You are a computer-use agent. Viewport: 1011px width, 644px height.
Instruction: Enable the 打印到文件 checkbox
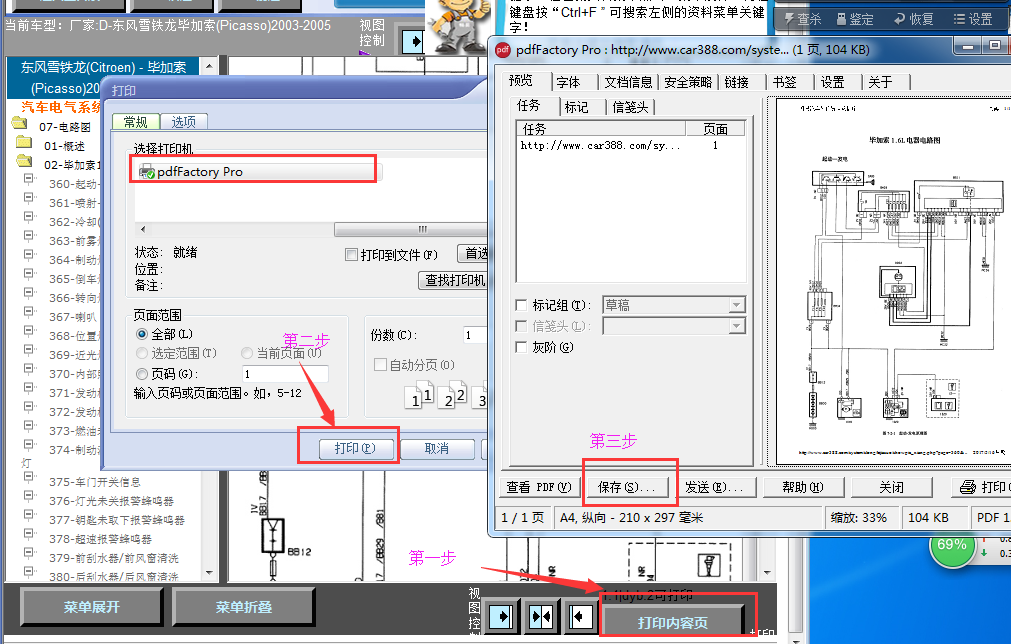click(x=351, y=255)
